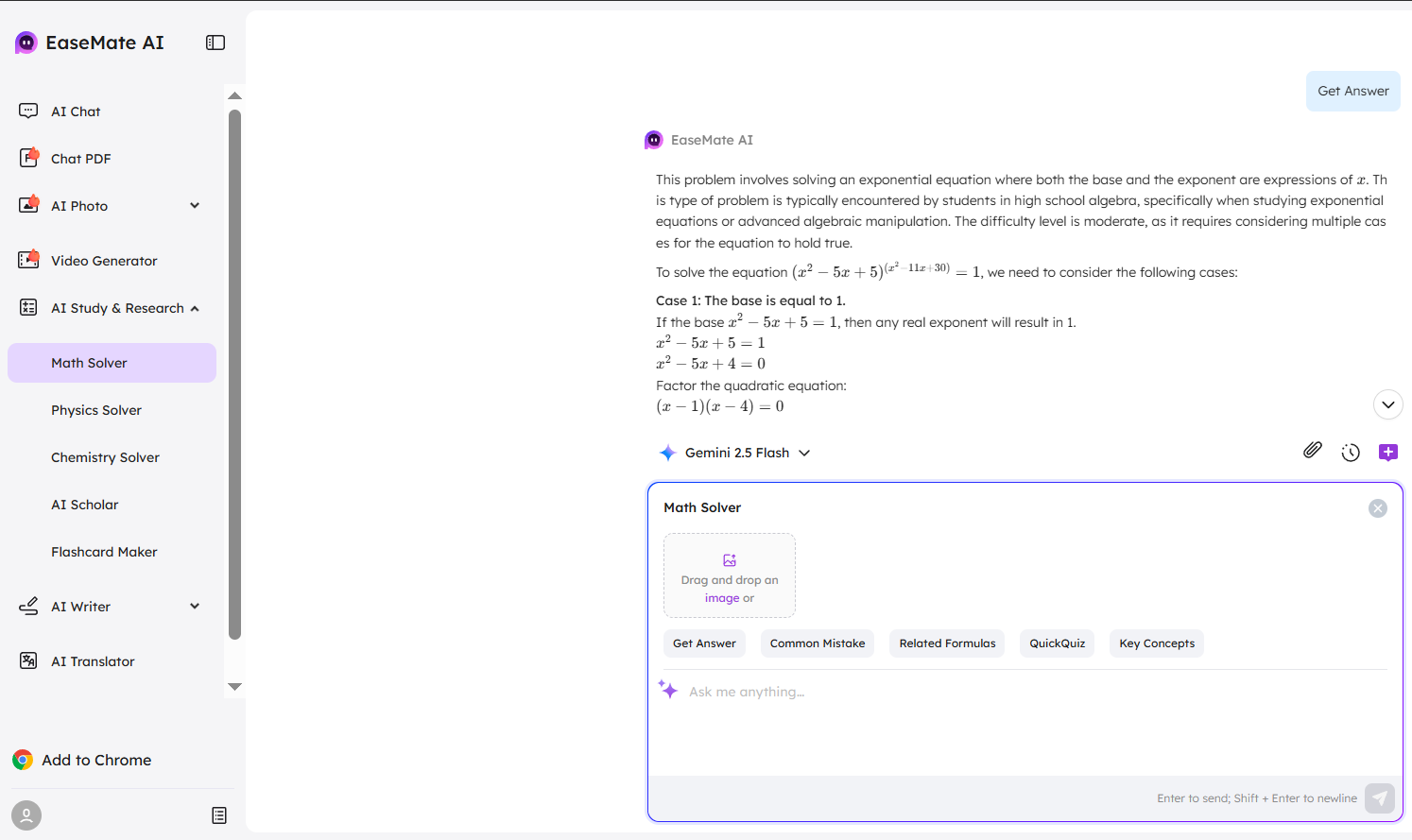Image resolution: width=1412 pixels, height=840 pixels.
Task: Open the user profile avatar
Action: 26,814
